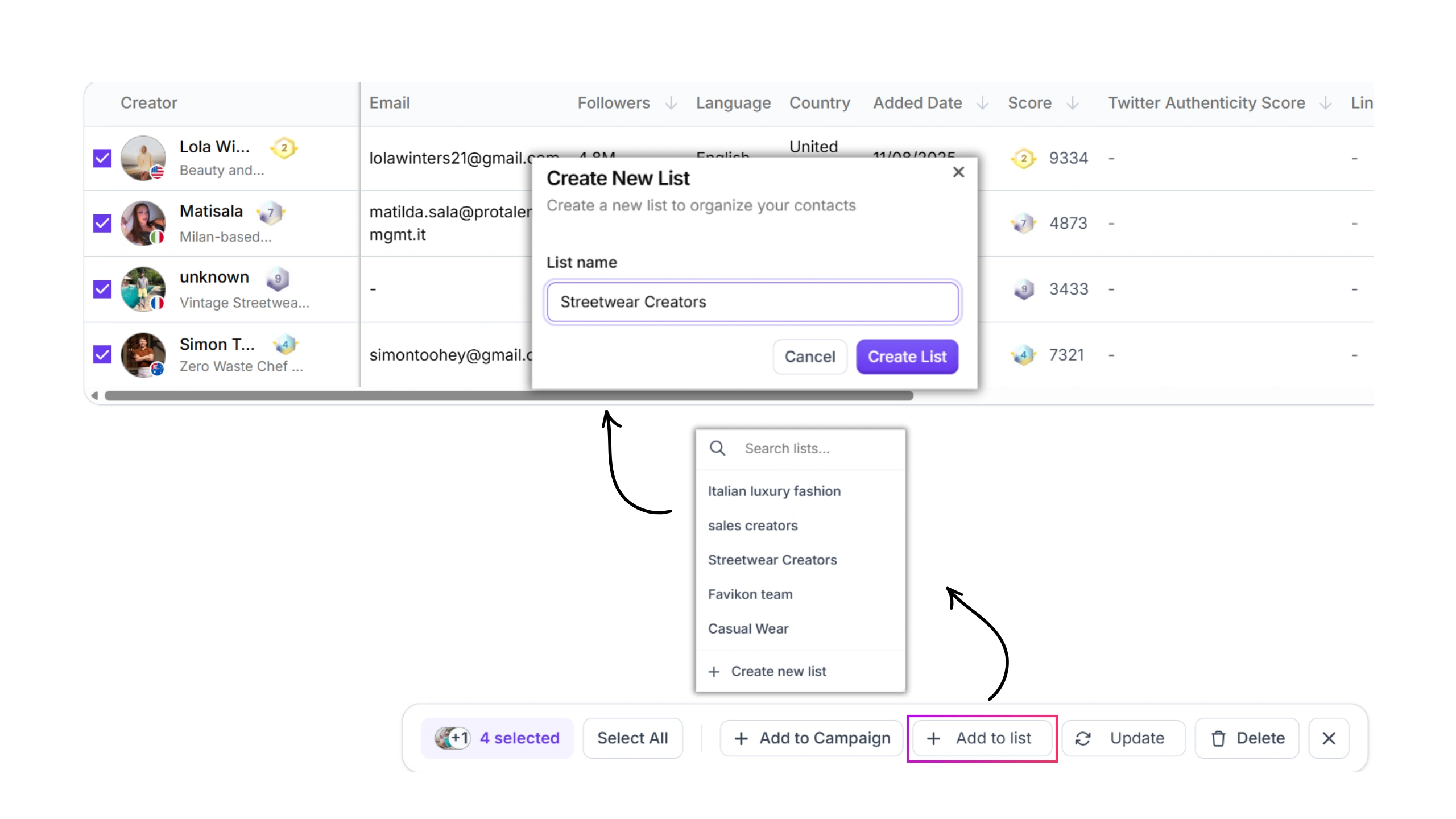Sort by Followers column arrow
Screen dimensions: 1456x819
point(671,103)
